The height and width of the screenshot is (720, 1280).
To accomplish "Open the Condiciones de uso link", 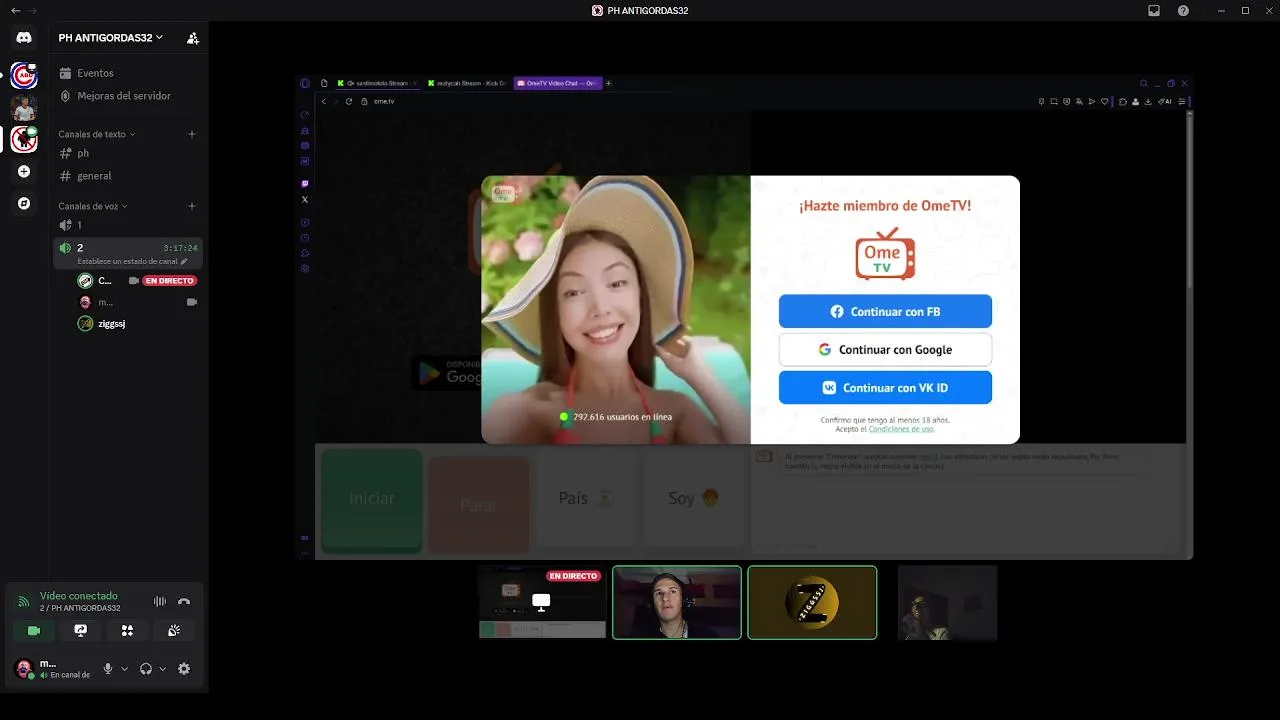I will click(x=901, y=429).
